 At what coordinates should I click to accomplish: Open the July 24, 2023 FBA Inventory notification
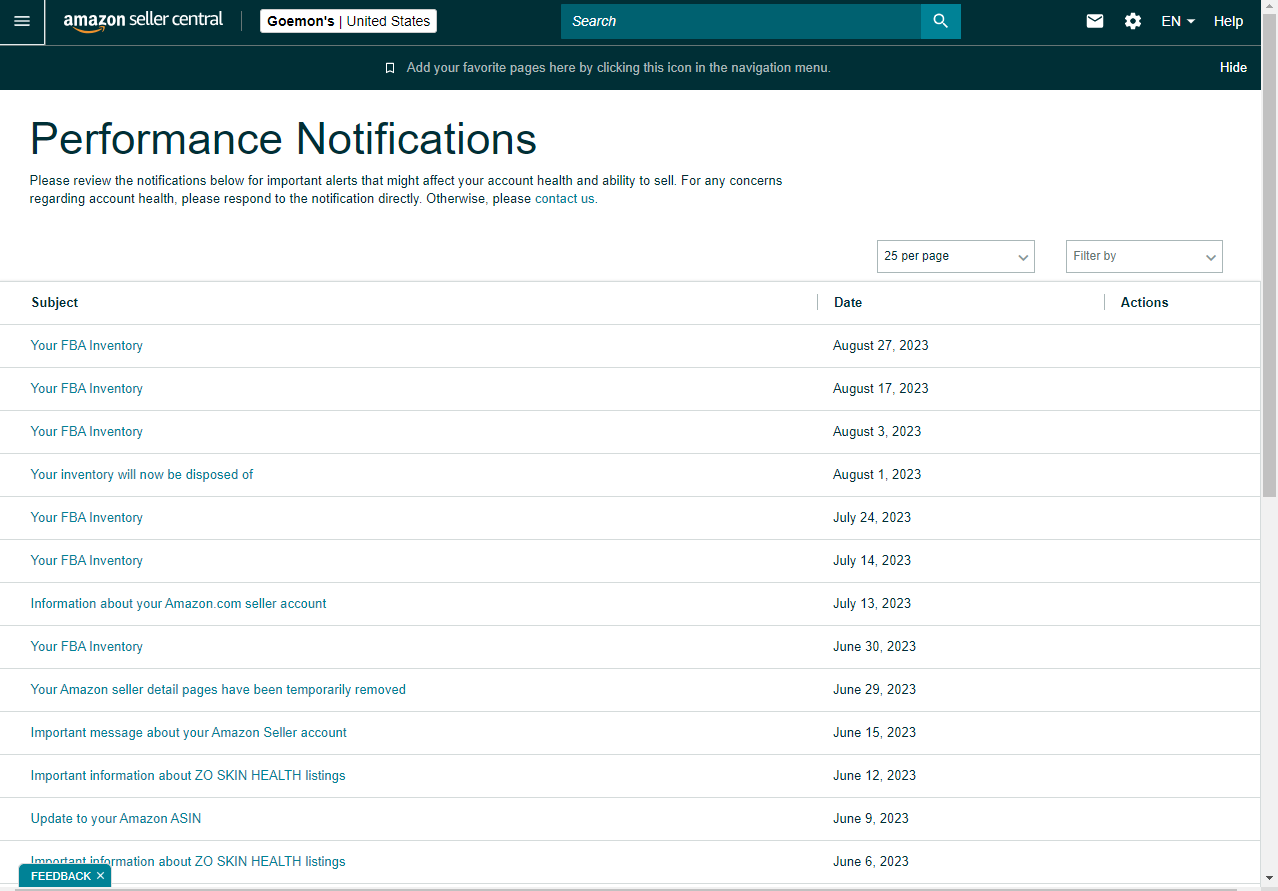pos(87,518)
